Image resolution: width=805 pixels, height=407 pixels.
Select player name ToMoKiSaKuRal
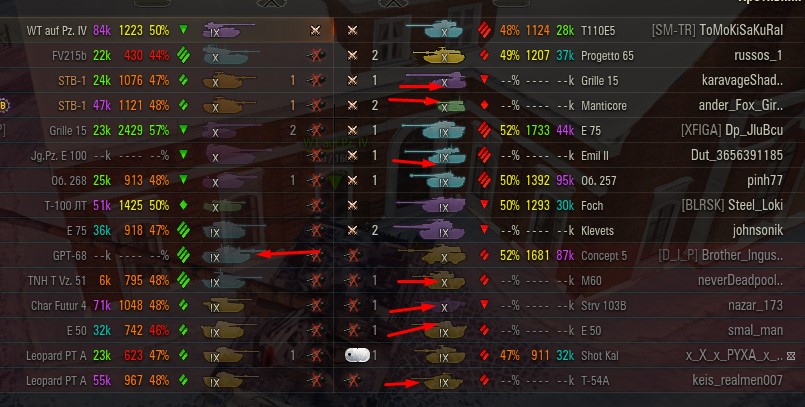pyautogui.click(x=741, y=30)
